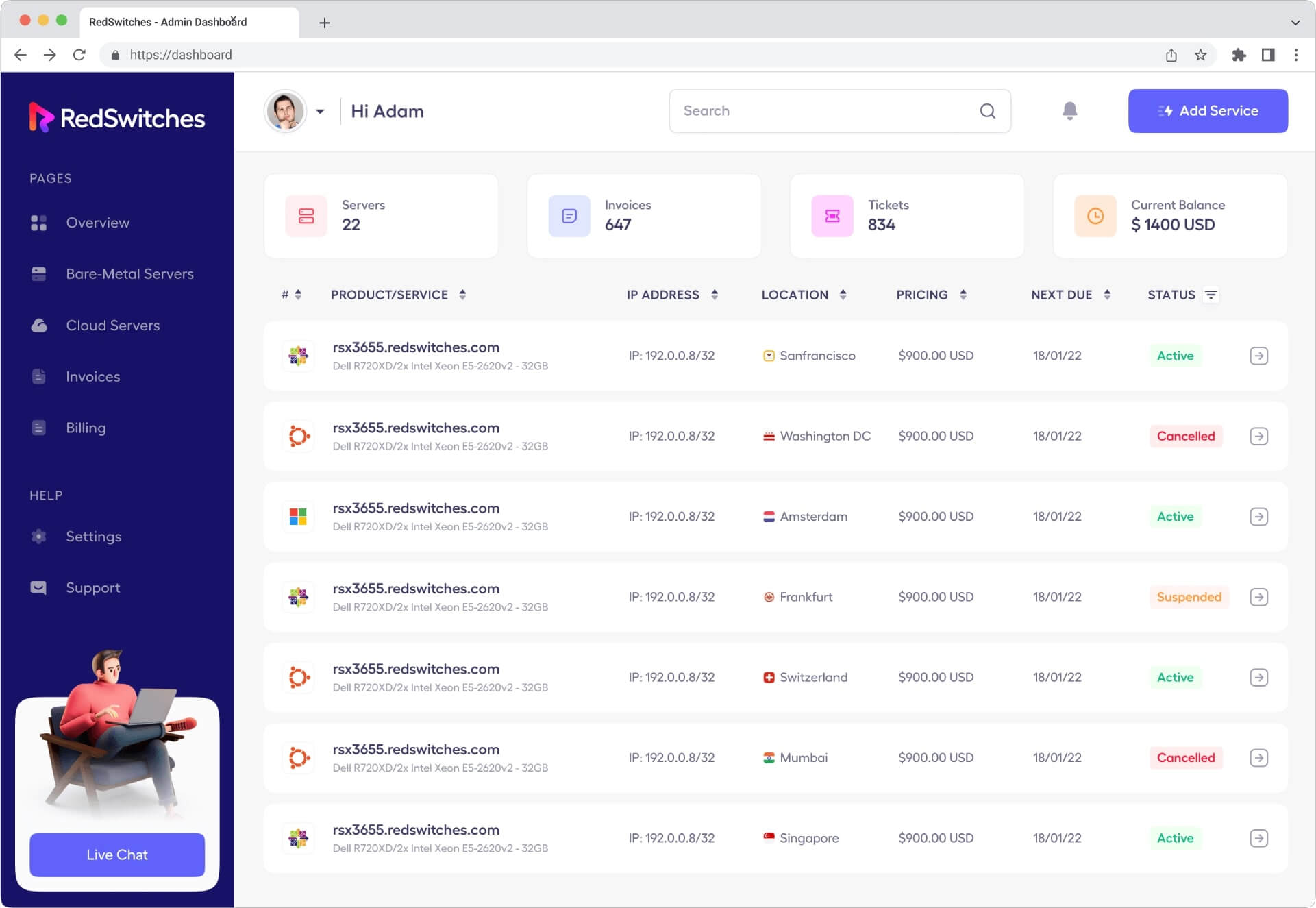The image size is (1316, 908).
Task: Click the CentOS icon in Singapore row
Action: [298, 838]
